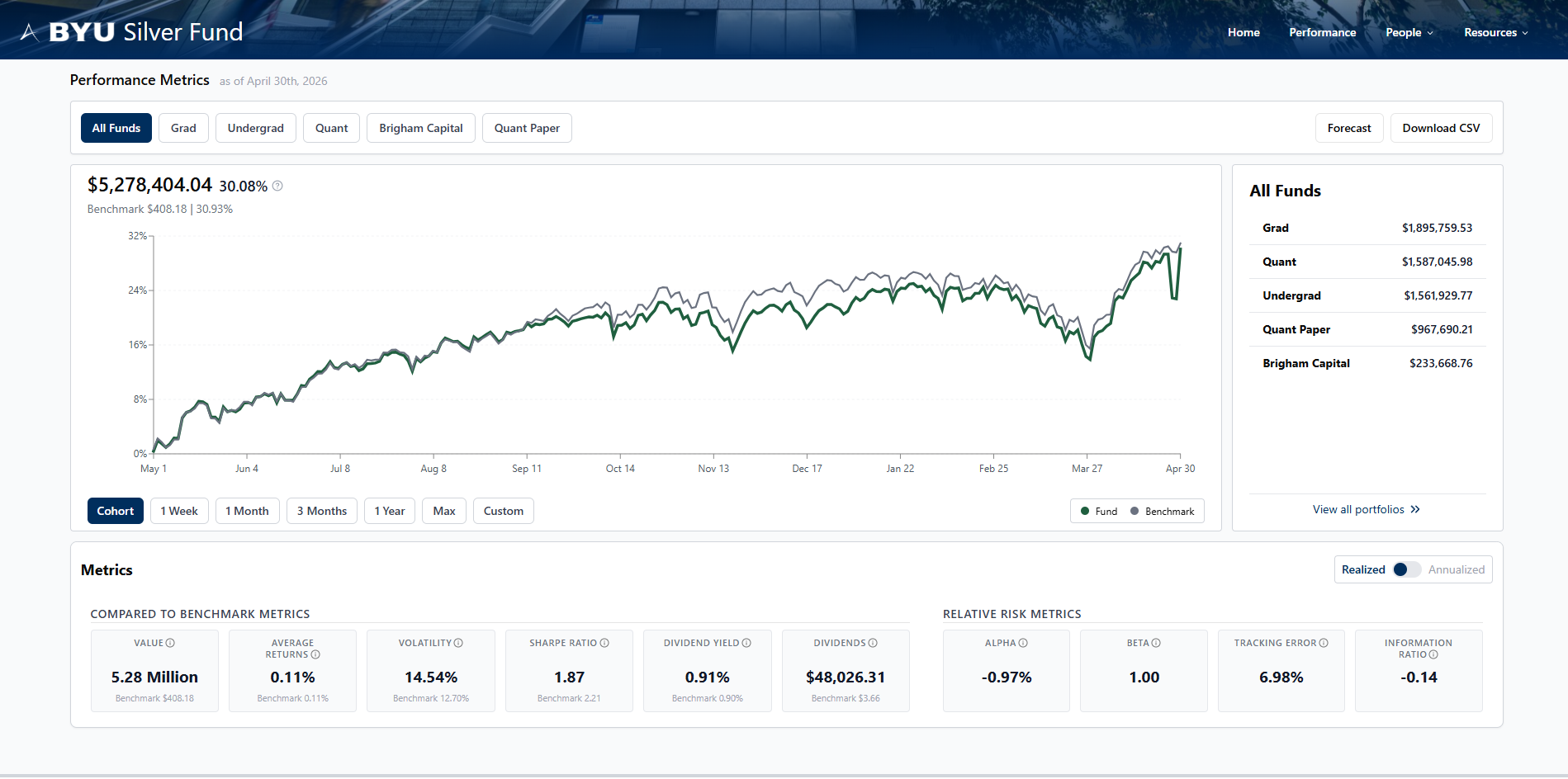
Task: Open the Performance page
Action: click(x=1323, y=32)
